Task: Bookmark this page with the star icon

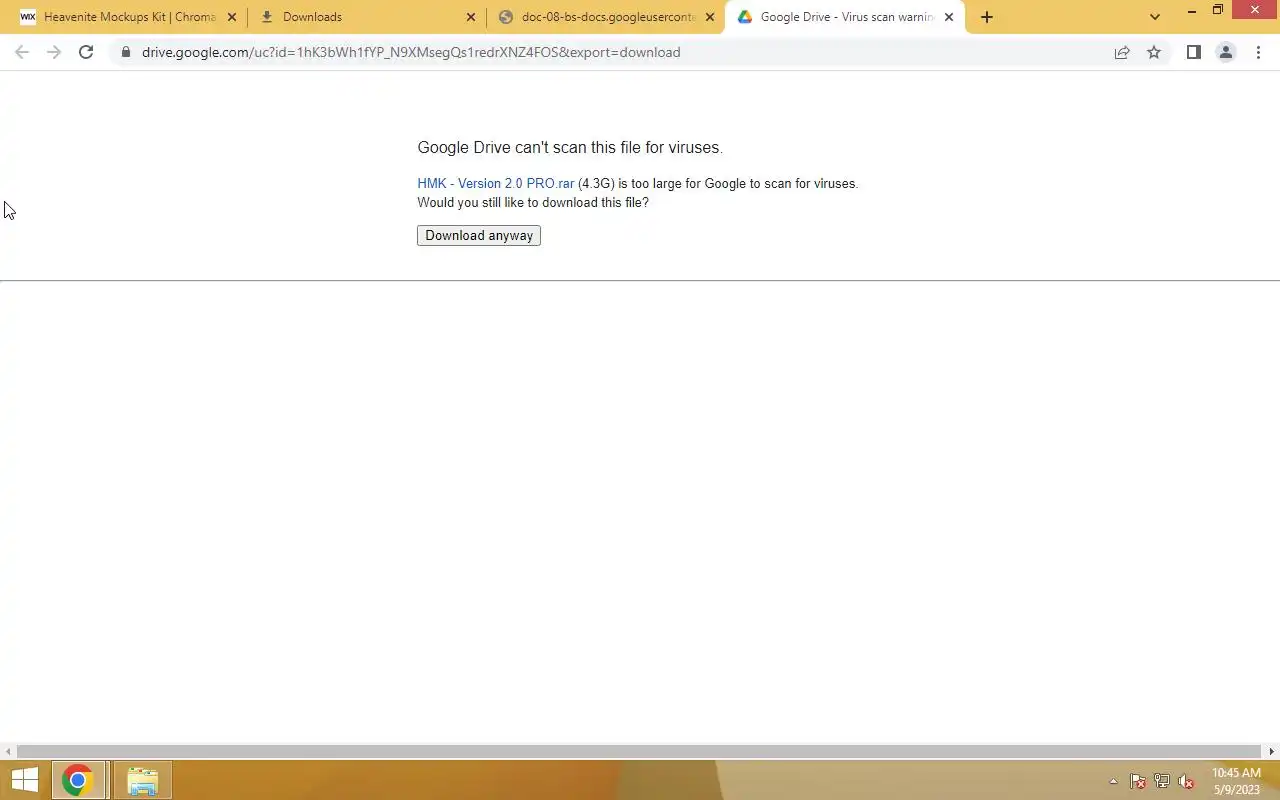Action: (x=1154, y=52)
